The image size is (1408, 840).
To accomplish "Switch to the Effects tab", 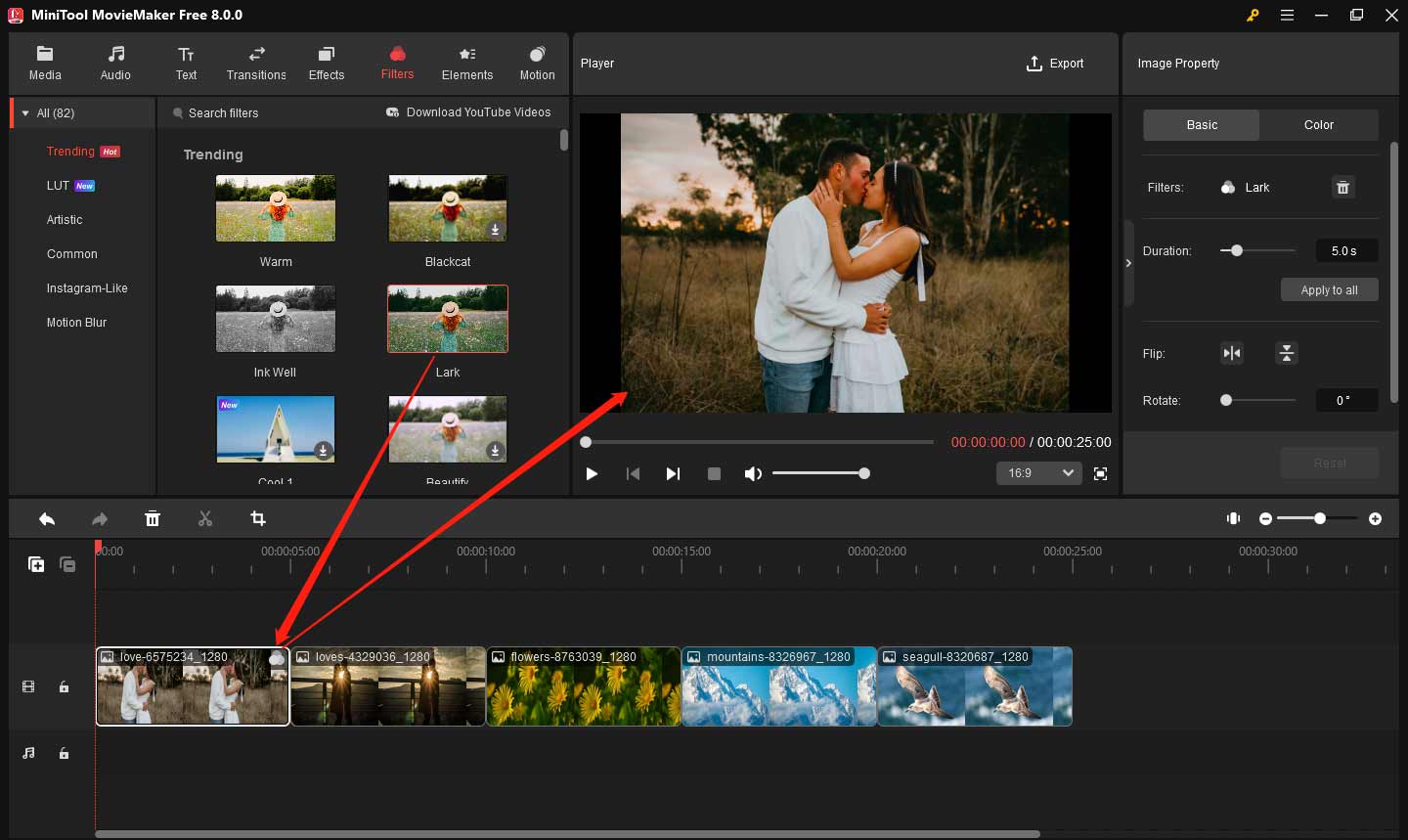I will point(327,64).
